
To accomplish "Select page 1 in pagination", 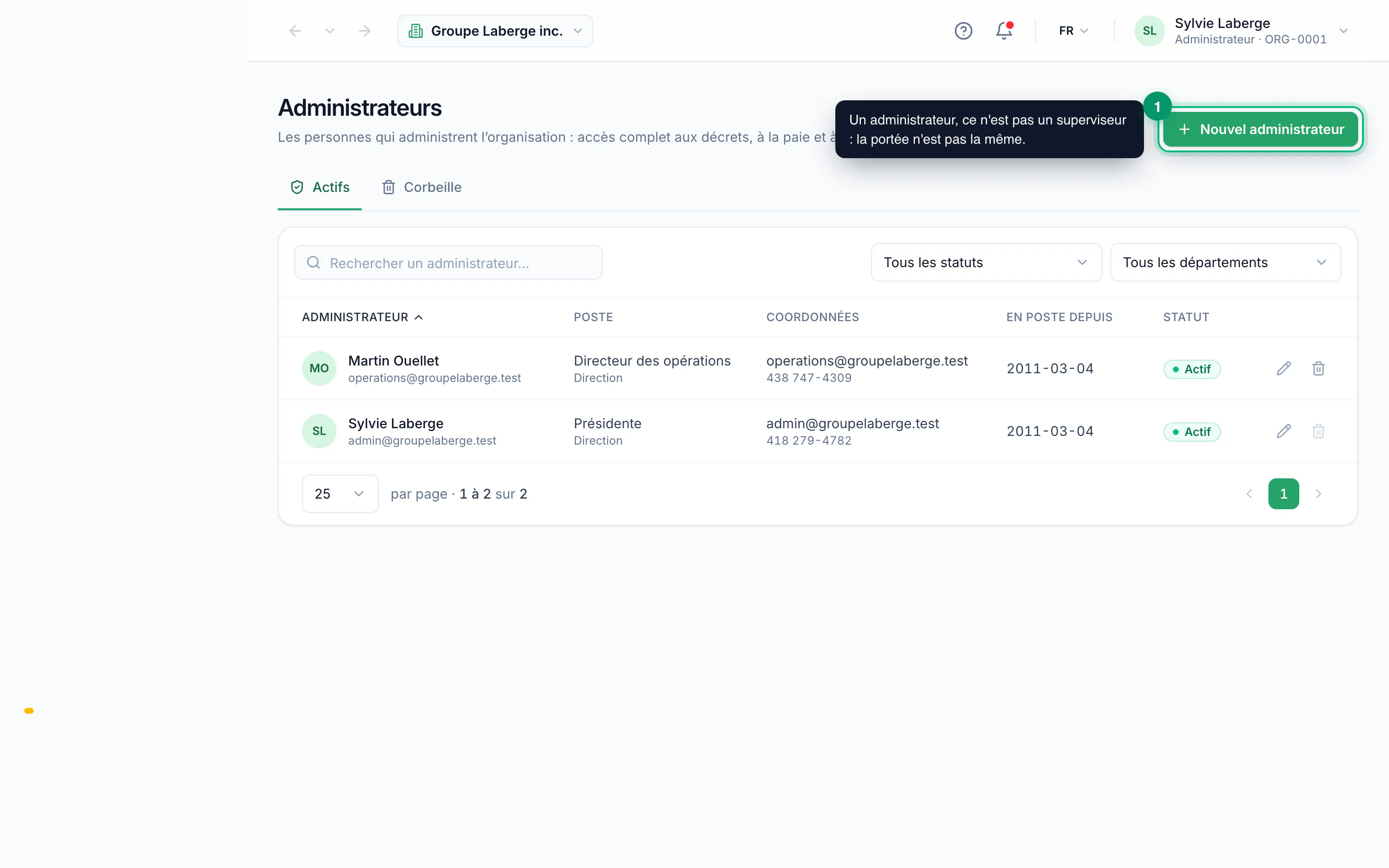I will [x=1283, y=494].
